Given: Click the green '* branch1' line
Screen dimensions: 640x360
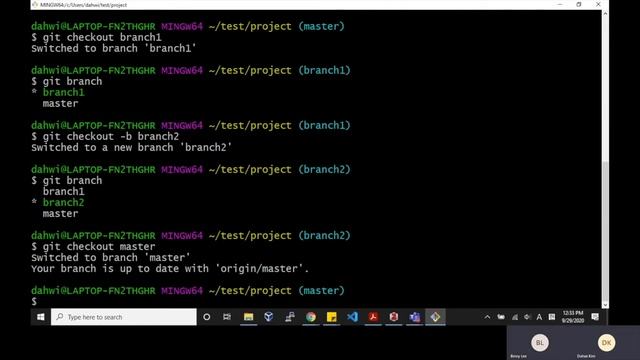Looking at the screenshot, I should tap(58, 93).
